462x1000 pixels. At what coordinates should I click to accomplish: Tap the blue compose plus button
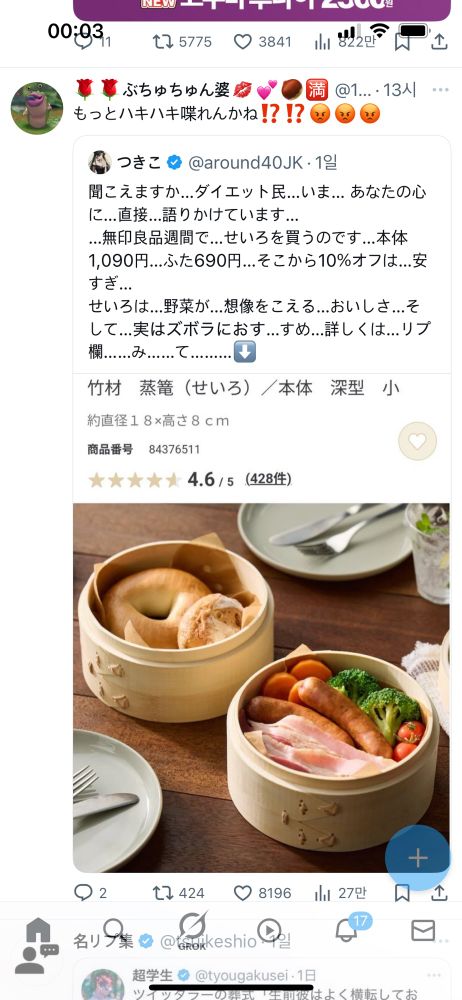tap(418, 858)
